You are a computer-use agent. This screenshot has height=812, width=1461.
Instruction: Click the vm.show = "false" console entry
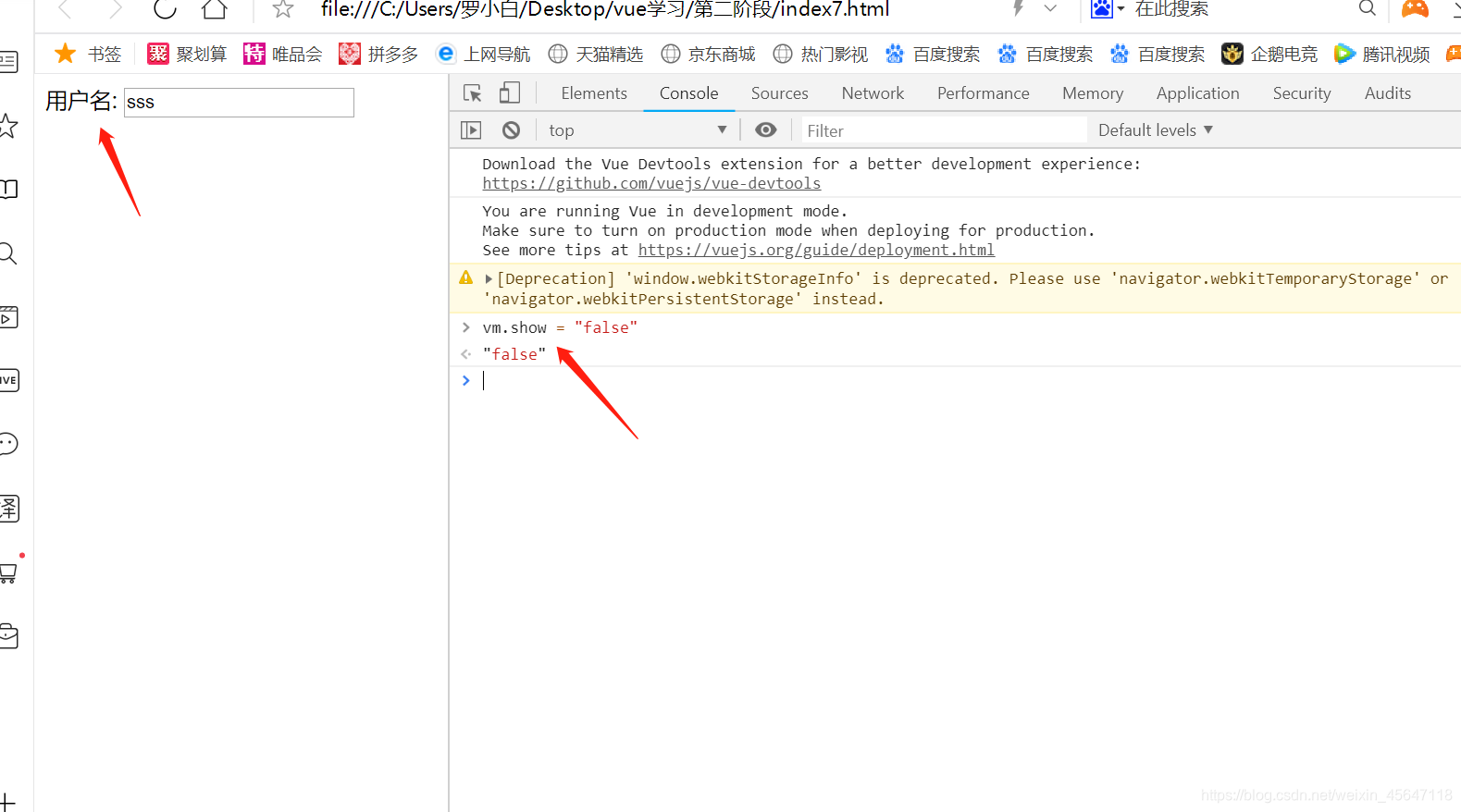tap(560, 327)
